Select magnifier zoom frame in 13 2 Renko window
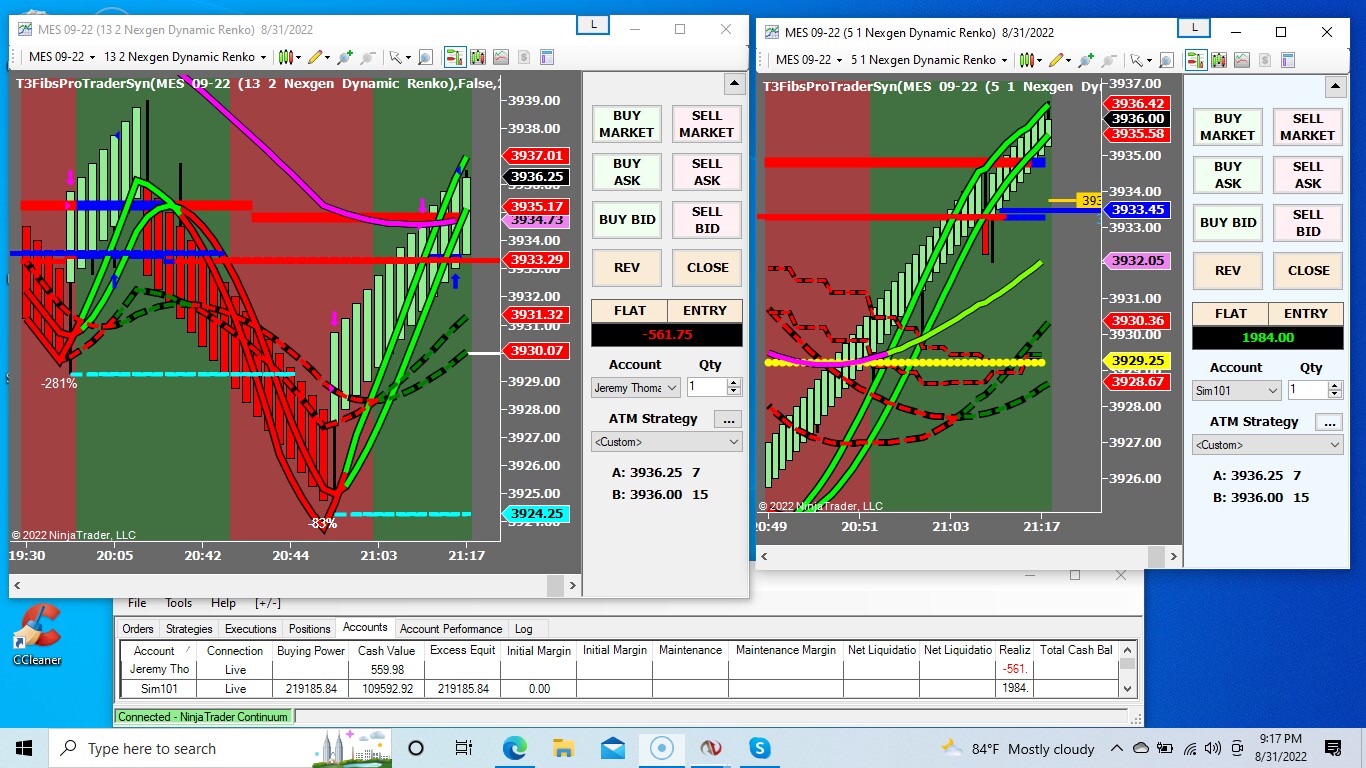1366x768 pixels. tap(425, 57)
